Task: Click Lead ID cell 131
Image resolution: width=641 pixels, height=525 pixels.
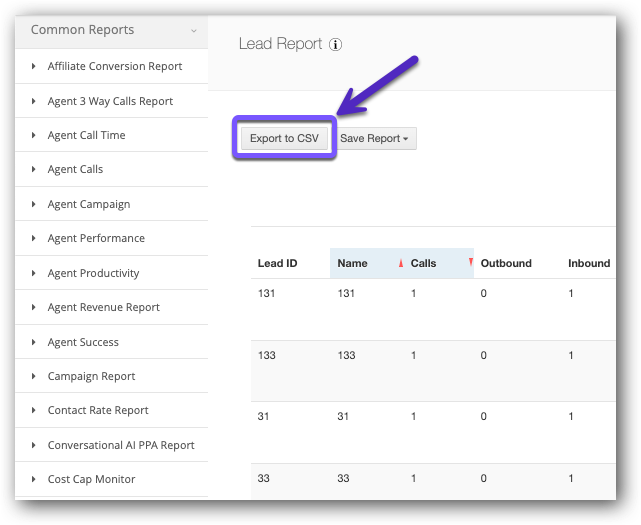Action: tap(266, 293)
